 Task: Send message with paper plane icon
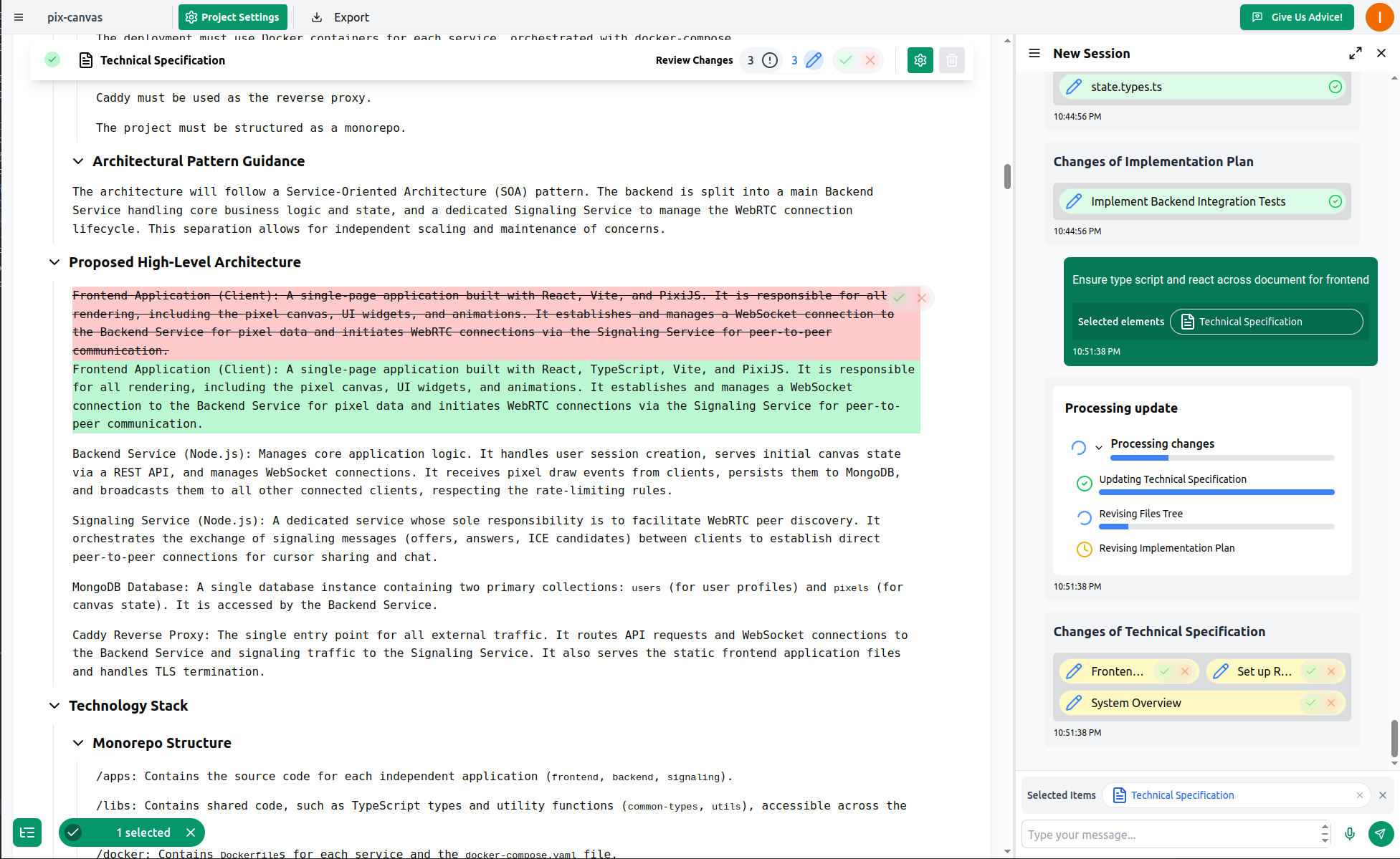tap(1381, 833)
